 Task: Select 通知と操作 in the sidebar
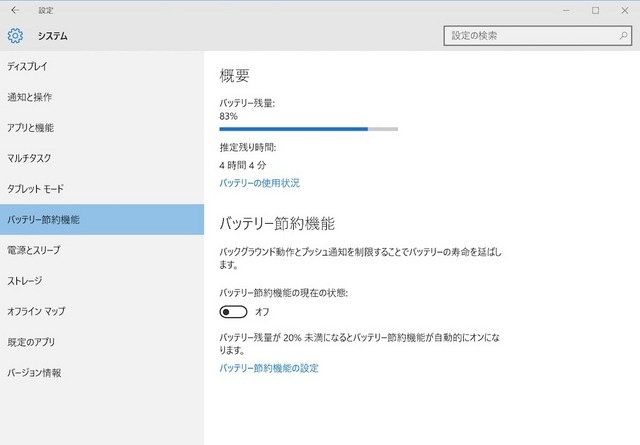[x=102, y=97]
